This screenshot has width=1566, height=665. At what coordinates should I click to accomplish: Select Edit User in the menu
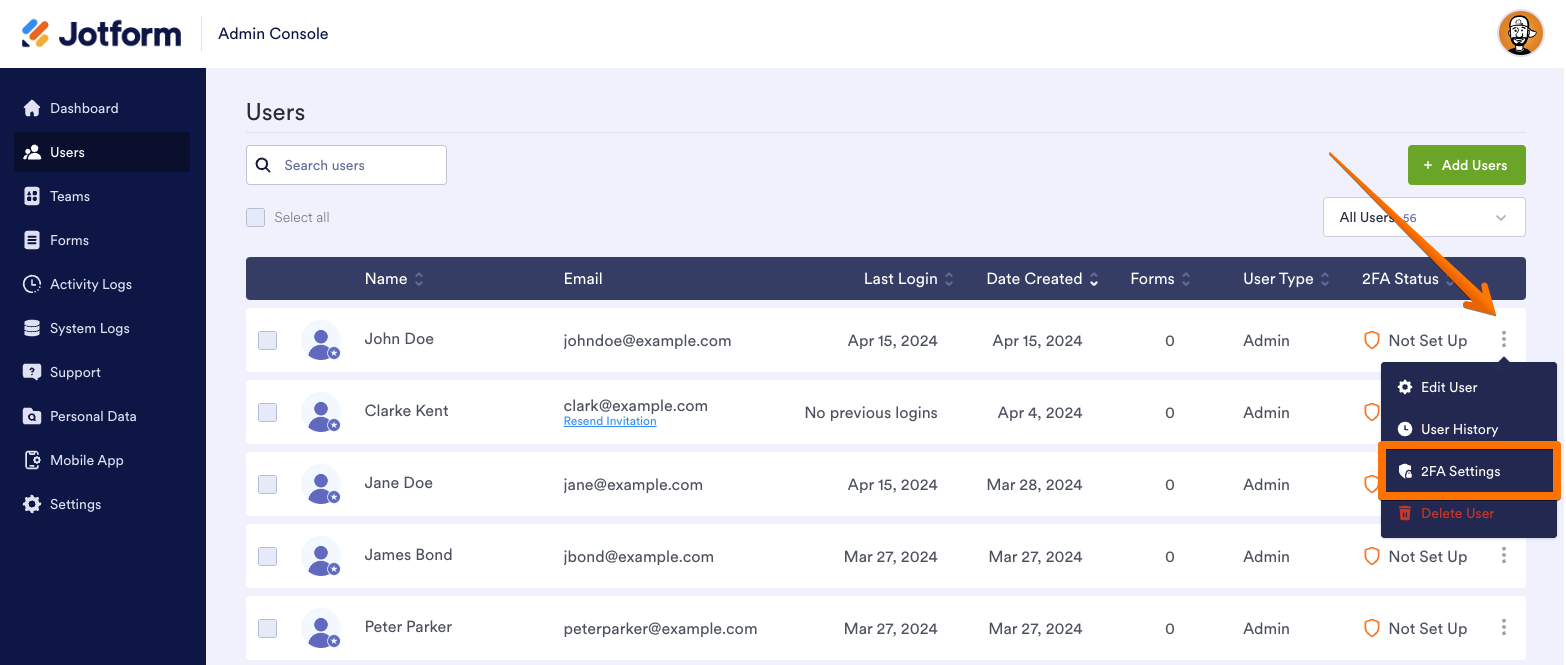pos(1448,387)
